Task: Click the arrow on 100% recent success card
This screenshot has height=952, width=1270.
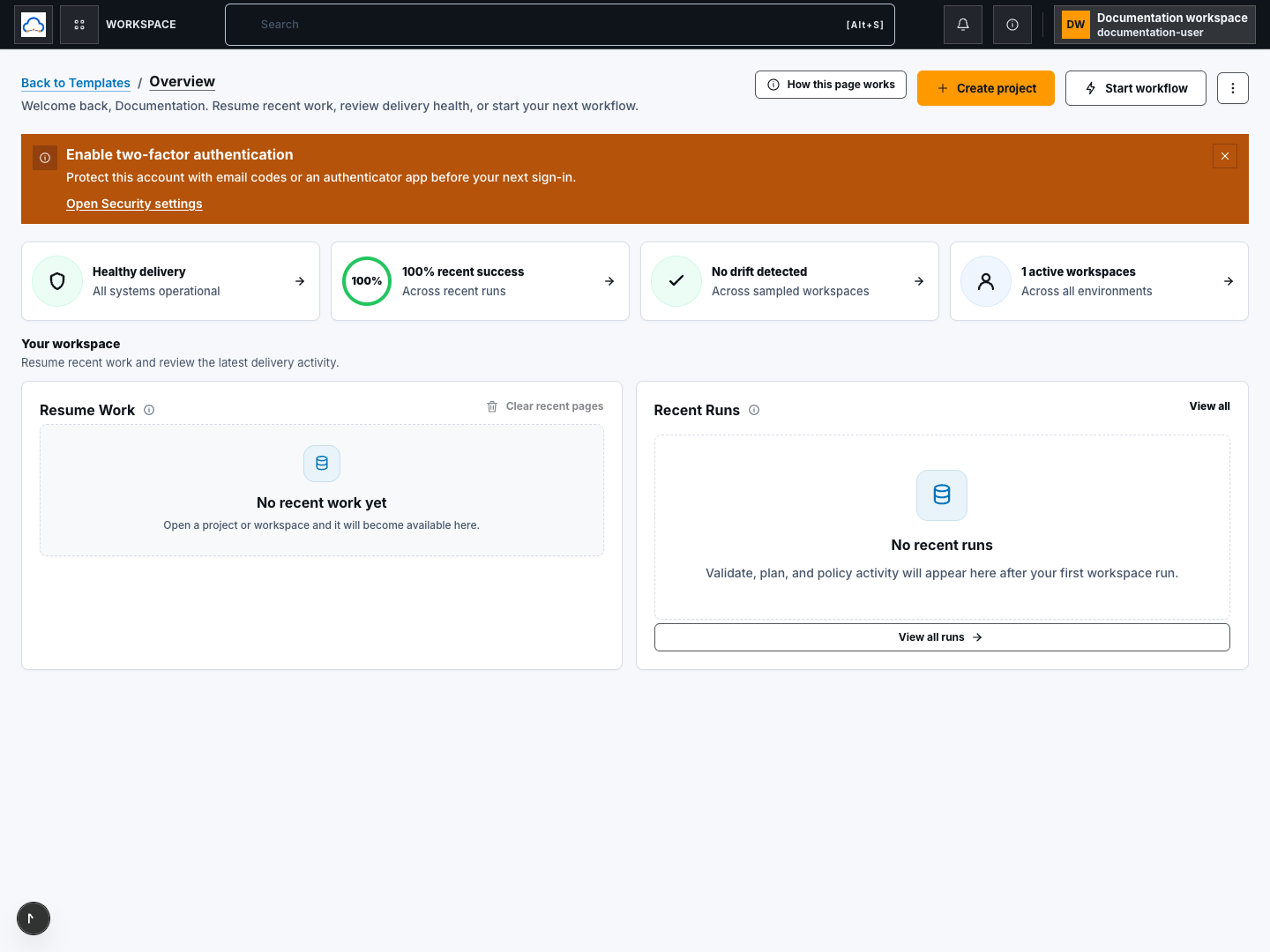Action: point(609,281)
